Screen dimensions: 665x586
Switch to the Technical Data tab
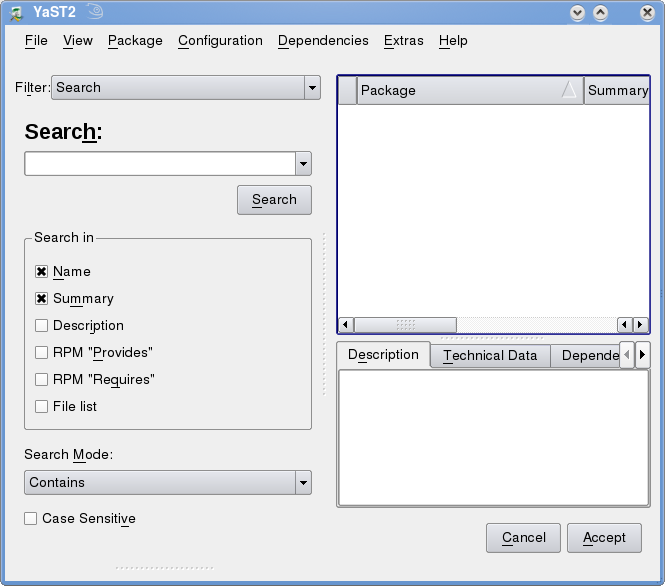(x=490, y=356)
